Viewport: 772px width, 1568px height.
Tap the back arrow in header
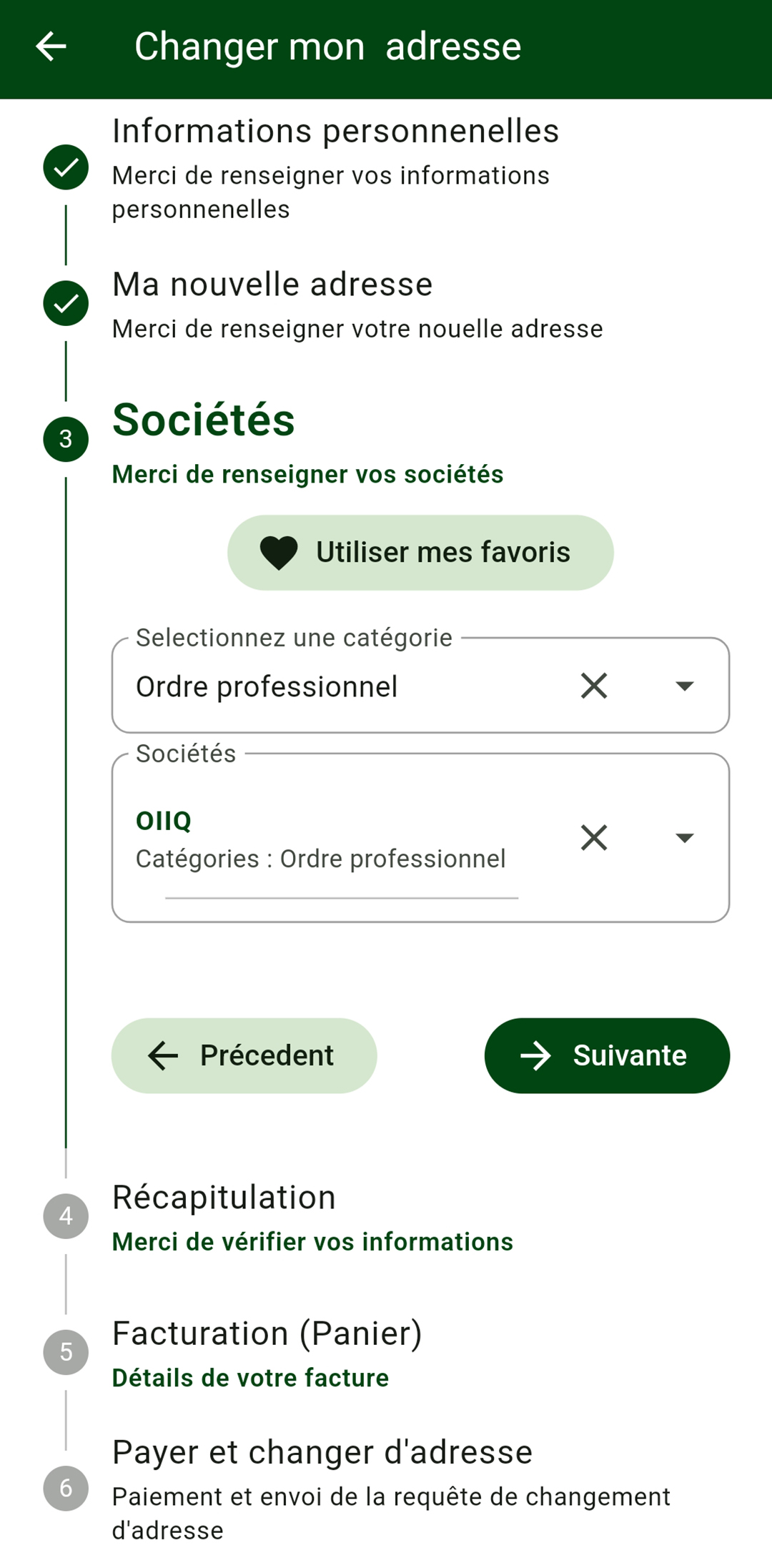(51, 46)
